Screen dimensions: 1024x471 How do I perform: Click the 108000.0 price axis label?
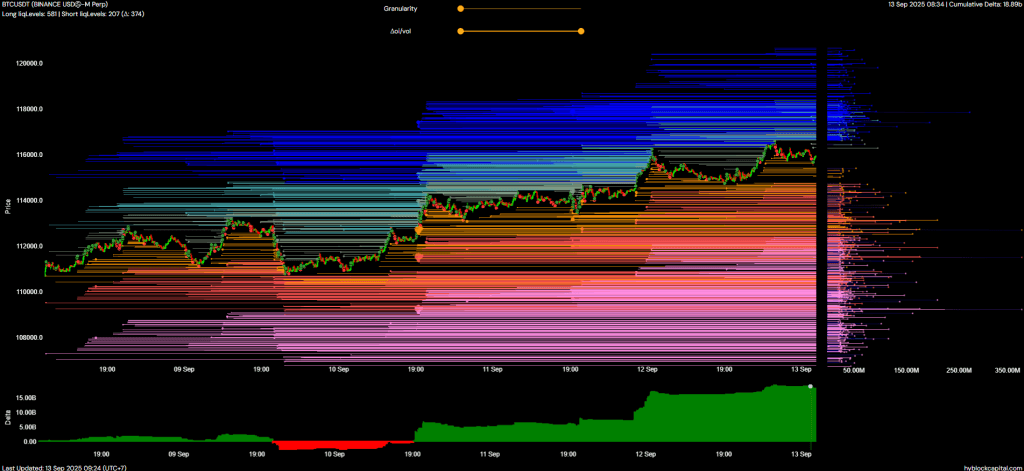[28, 337]
